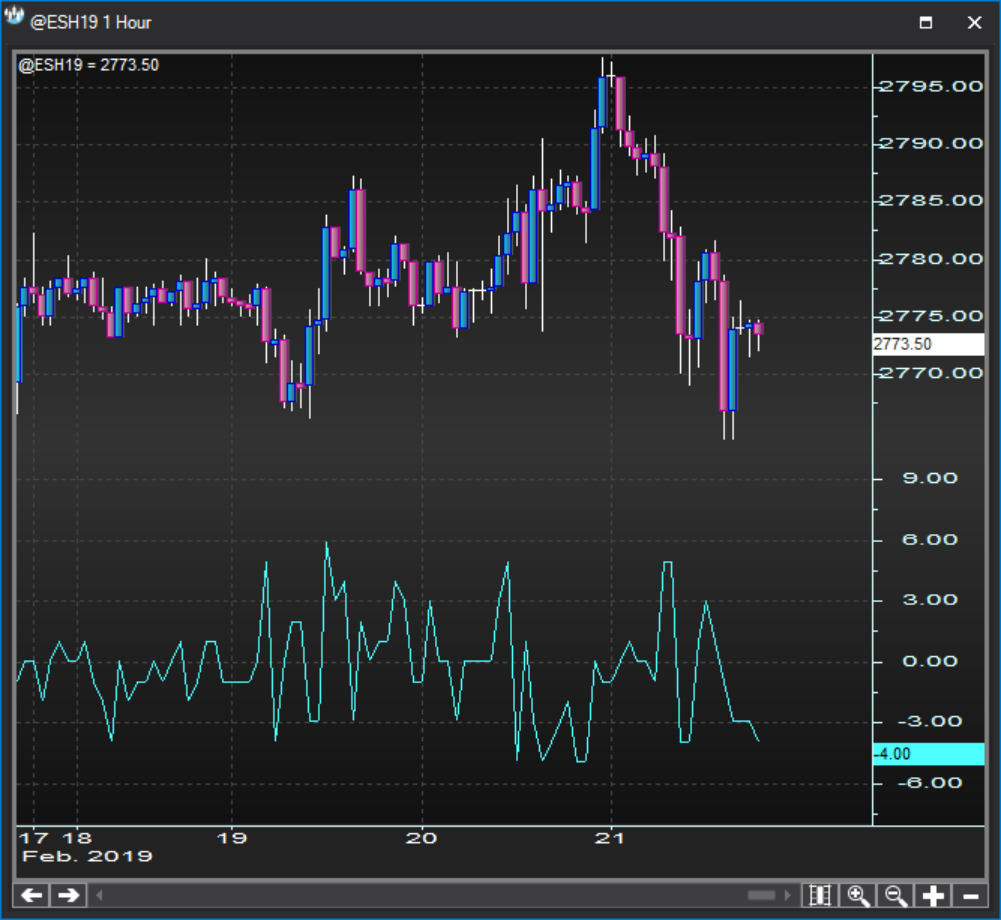This screenshot has height=920, width=1001.
Task: Click the chart application icon in title bar
Action: point(13,17)
